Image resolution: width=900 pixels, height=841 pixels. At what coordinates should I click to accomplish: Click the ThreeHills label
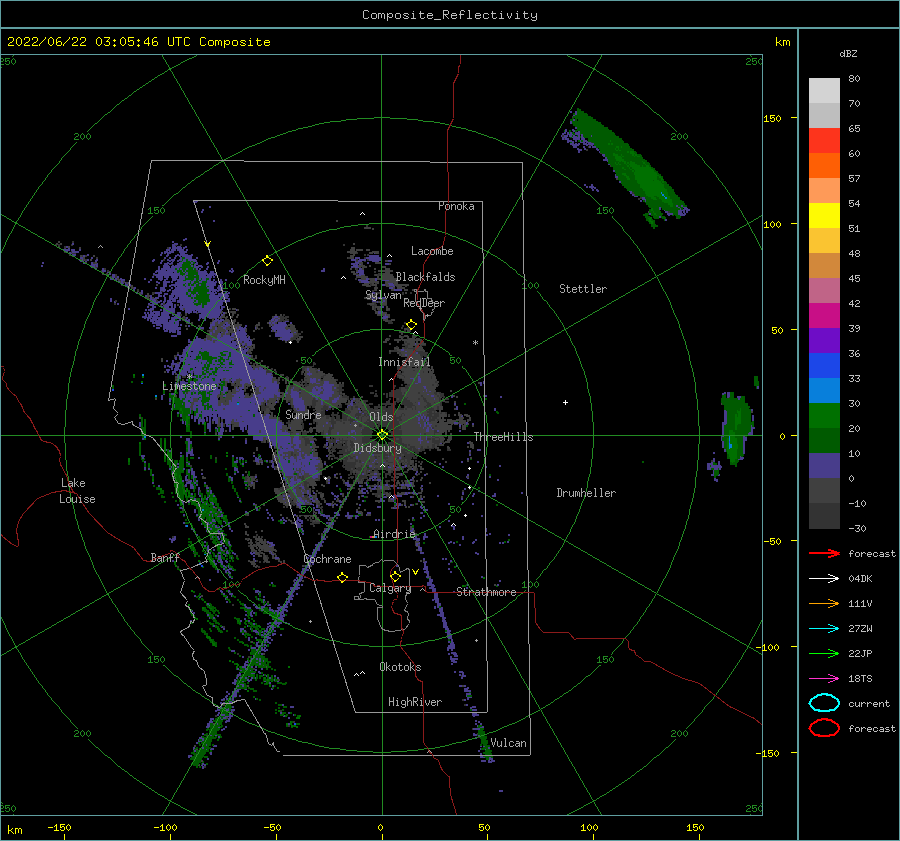click(503, 437)
